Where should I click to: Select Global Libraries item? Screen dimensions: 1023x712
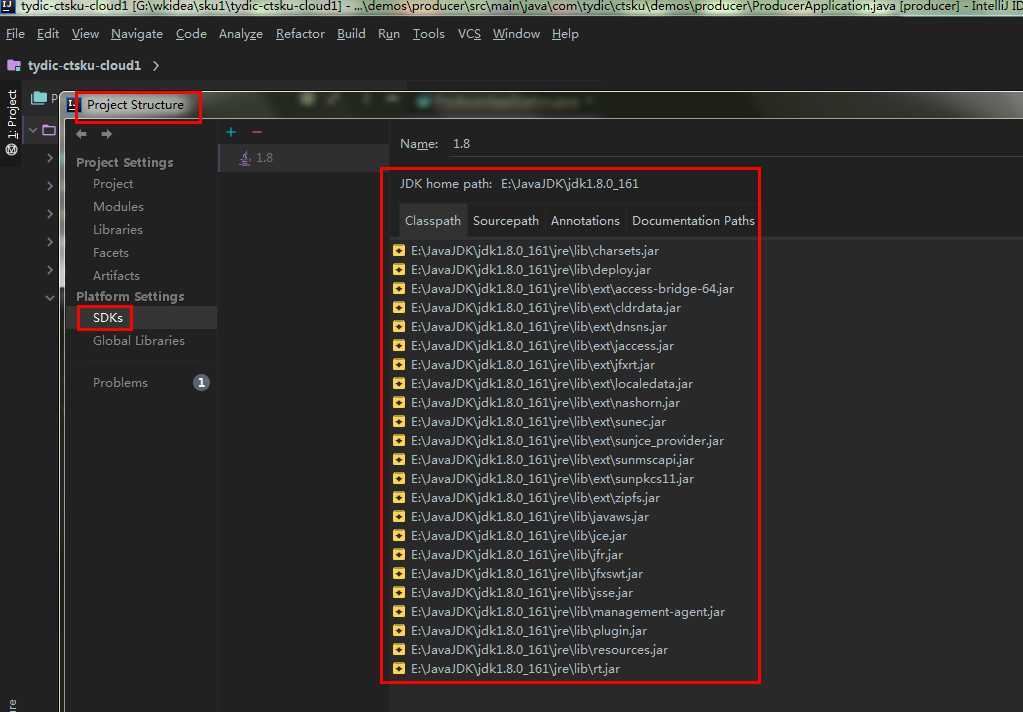(x=138, y=341)
